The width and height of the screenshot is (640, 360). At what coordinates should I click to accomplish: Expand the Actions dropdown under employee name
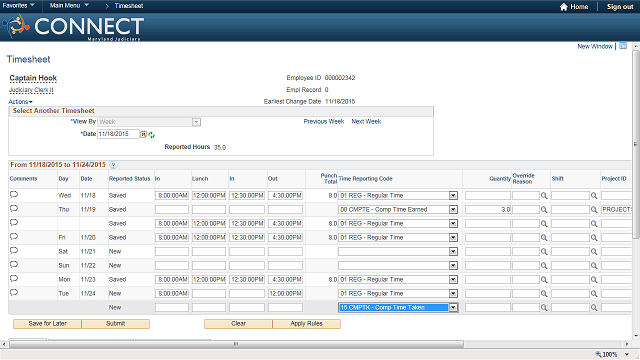[20, 102]
